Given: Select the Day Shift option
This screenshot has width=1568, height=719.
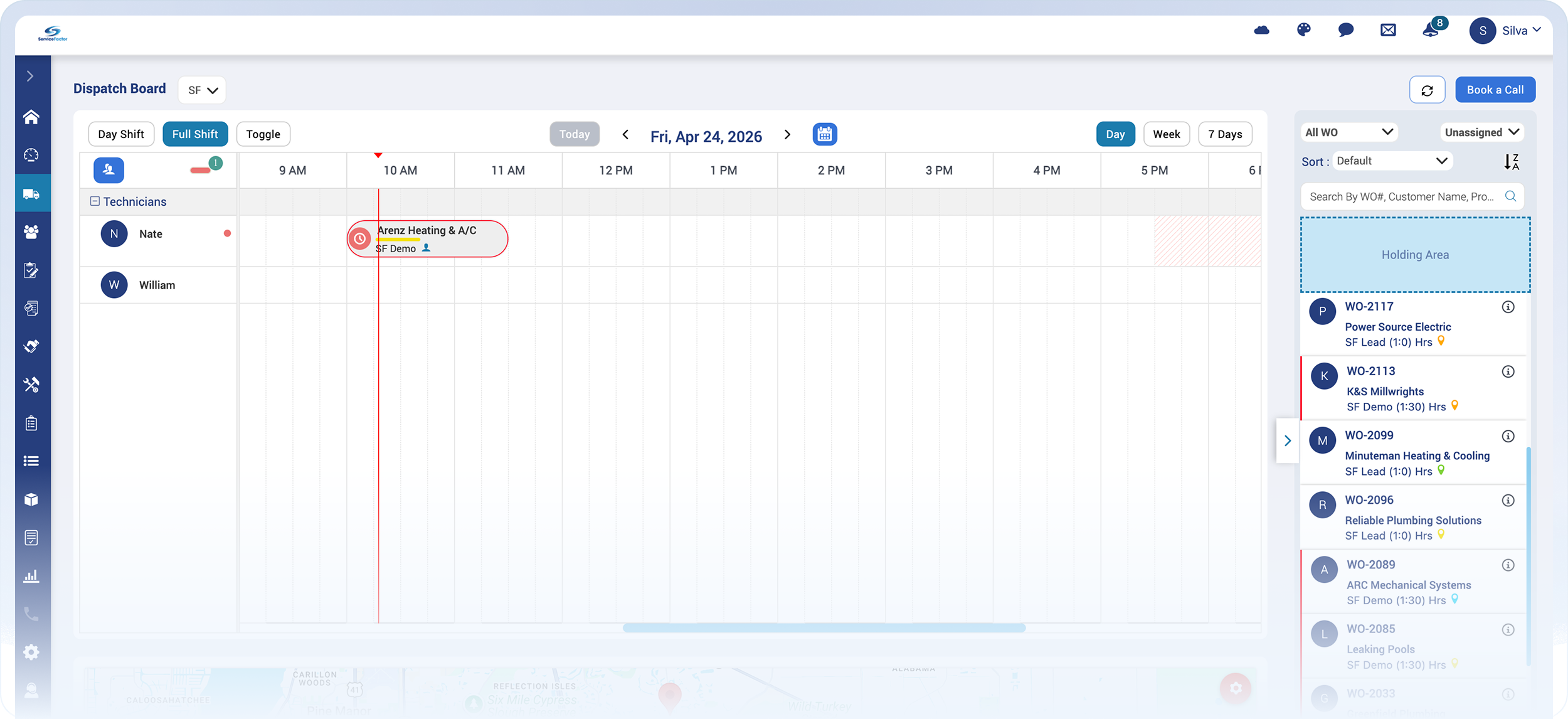Looking at the screenshot, I should point(121,134).
